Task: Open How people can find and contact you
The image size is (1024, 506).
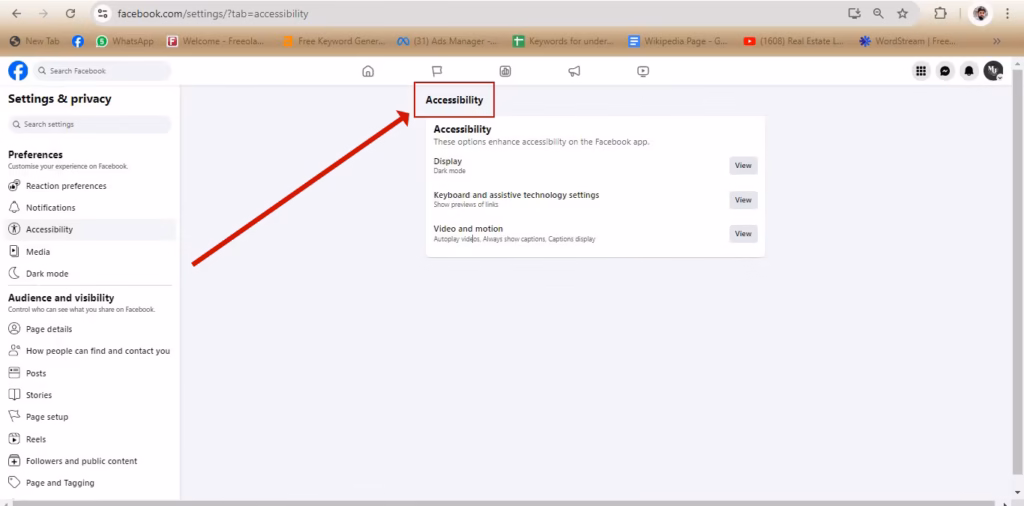Action: [91, 351]
